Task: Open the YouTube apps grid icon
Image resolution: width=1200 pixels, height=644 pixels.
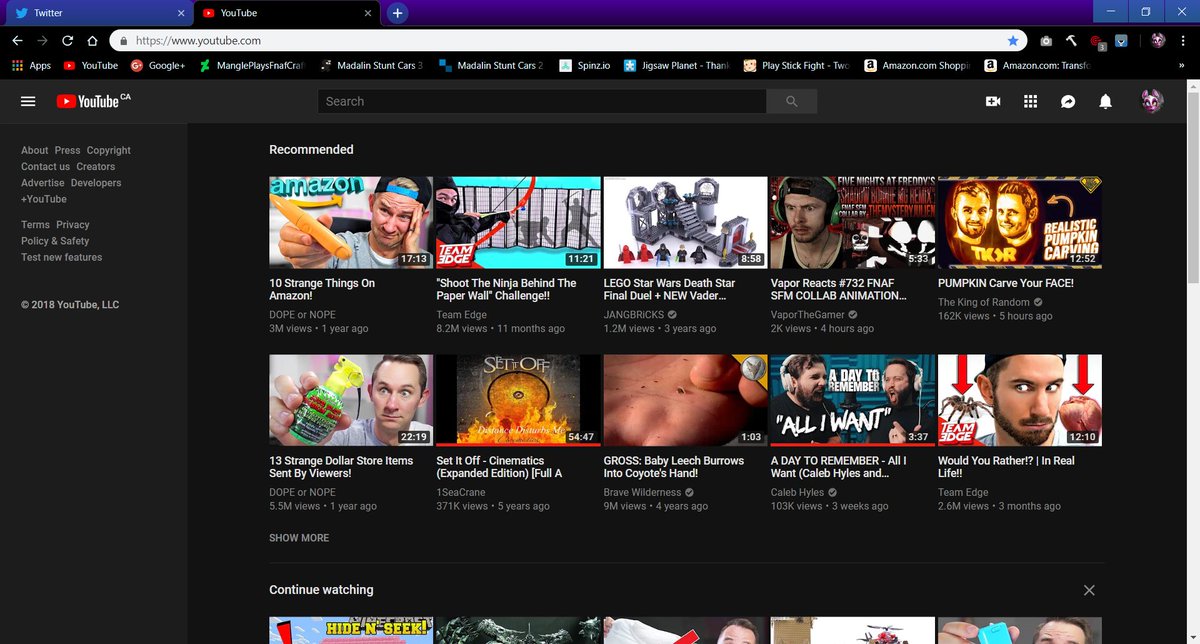Action: tap(1031, 101)
